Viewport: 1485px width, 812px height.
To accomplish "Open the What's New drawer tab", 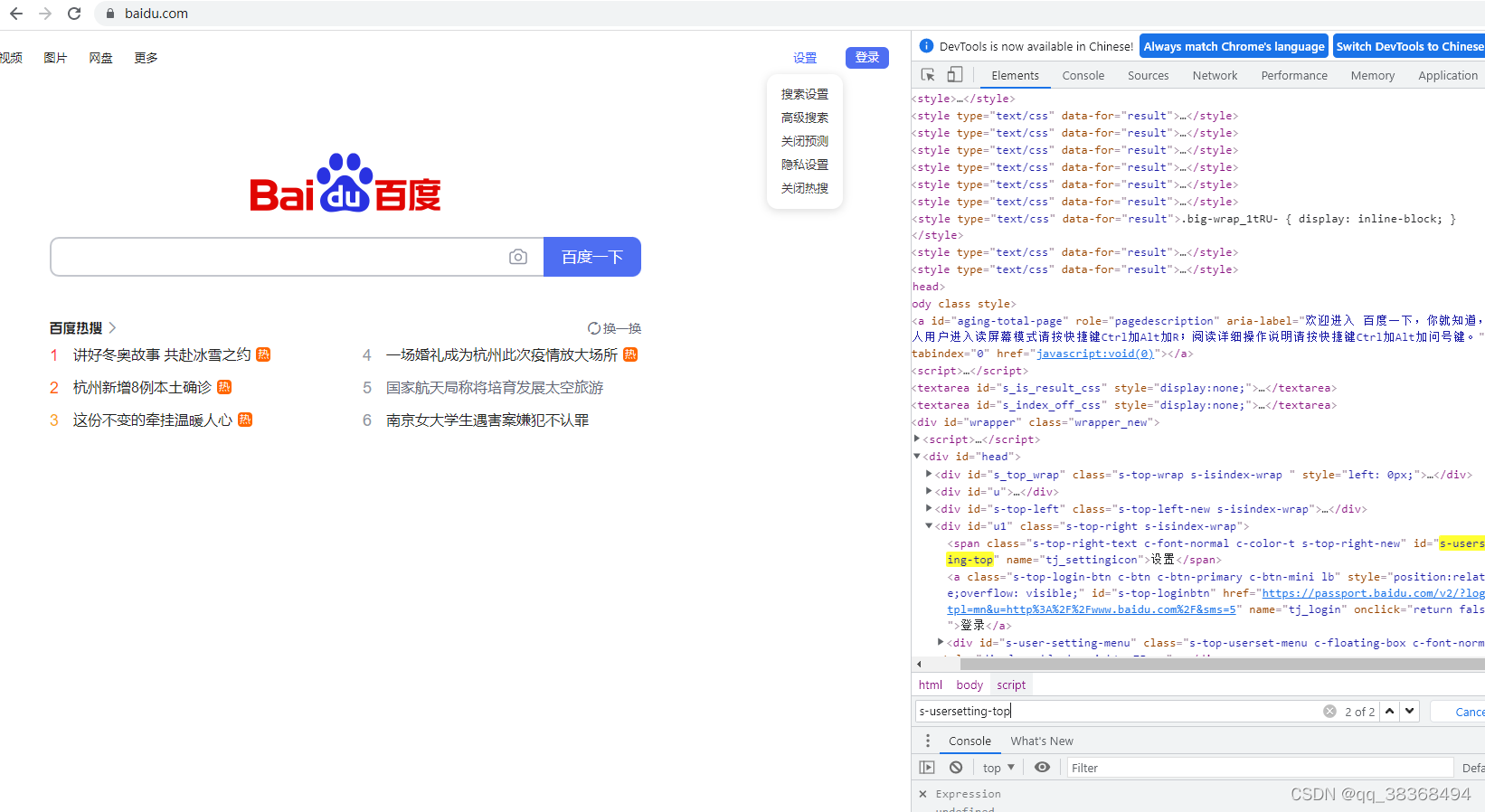I will (x=1042, y=741).
